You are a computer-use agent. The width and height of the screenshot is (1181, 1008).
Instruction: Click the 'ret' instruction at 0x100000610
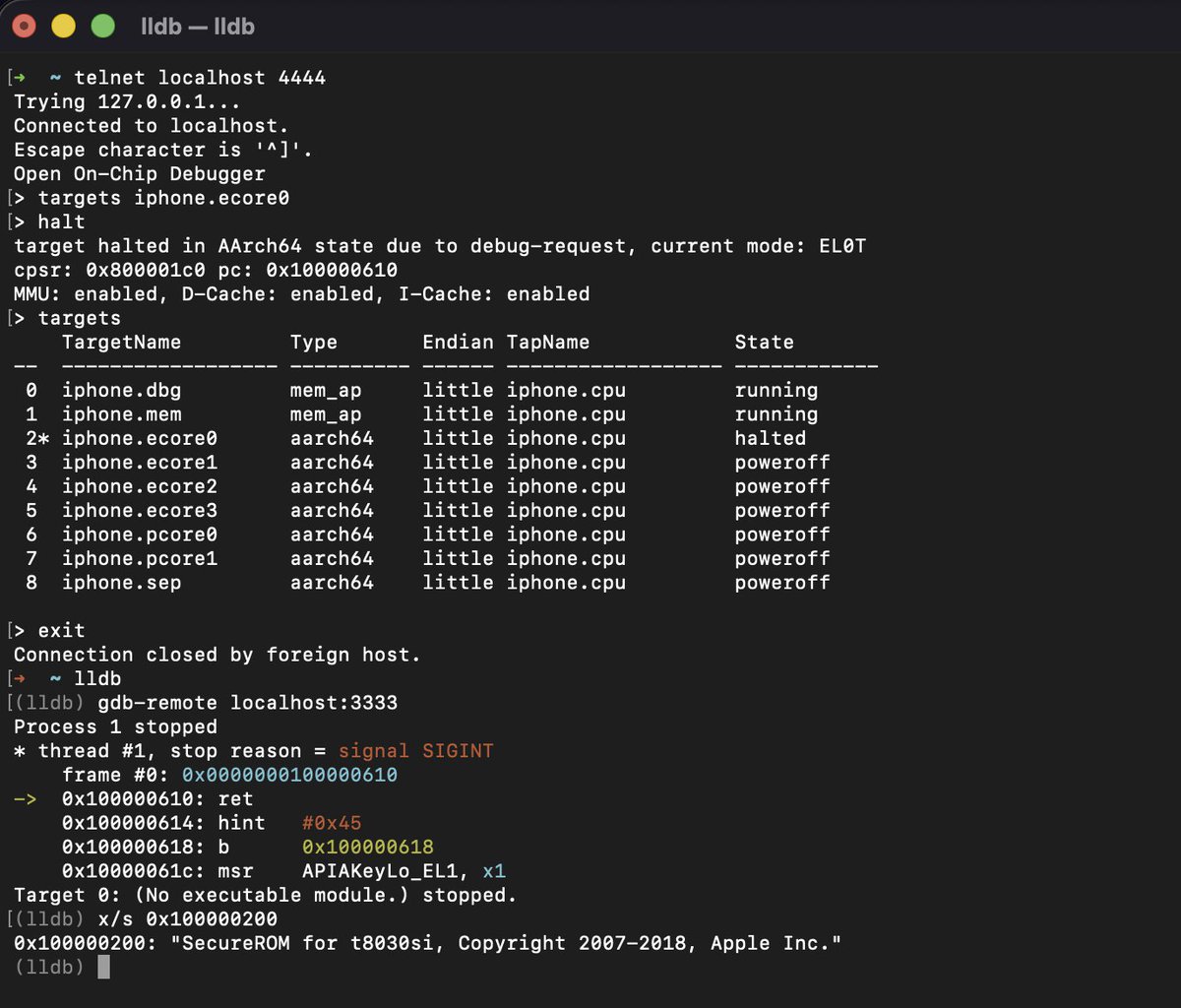[236, 799]
